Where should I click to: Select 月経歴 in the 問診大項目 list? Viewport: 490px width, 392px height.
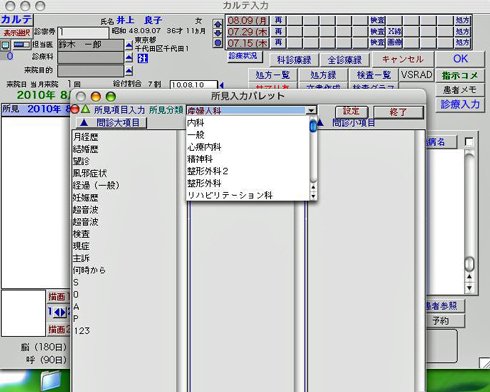85,137
